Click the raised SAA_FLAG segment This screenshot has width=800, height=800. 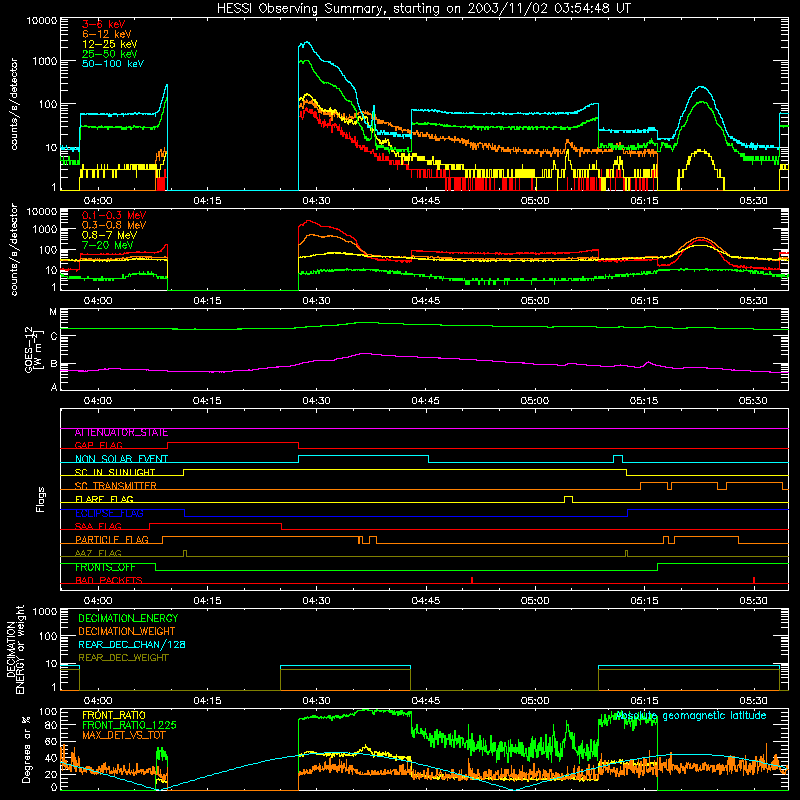215,523
